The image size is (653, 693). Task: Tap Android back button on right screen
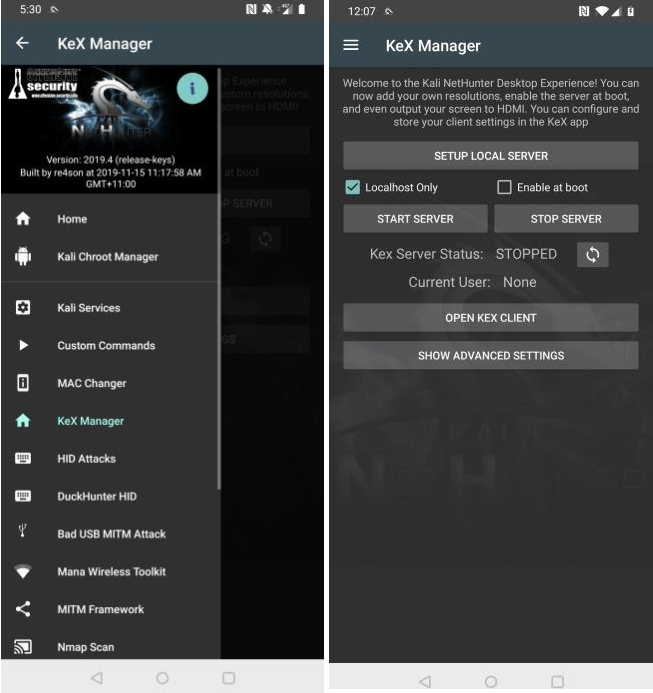(x=425, y=681)
